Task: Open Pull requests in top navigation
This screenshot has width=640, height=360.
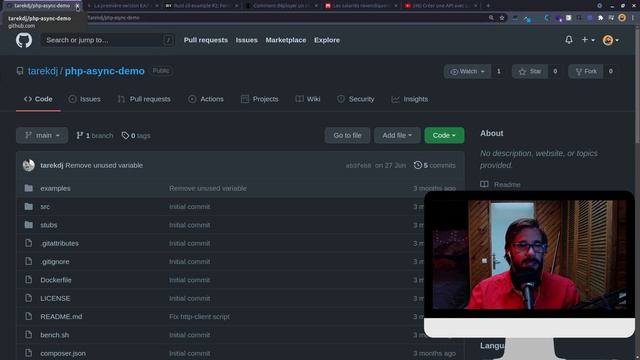Action: click(x=206, y=40)
